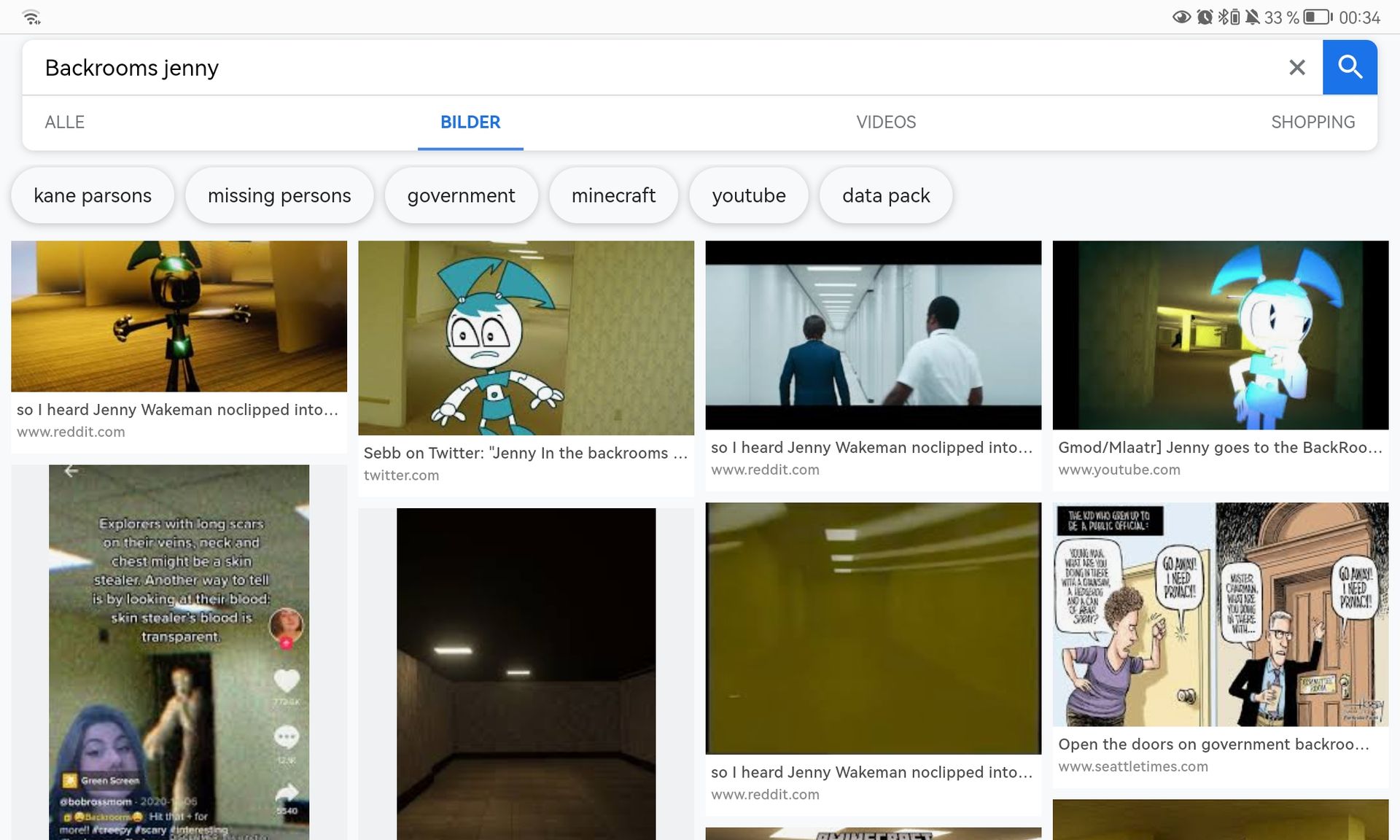Viewport: 1400px width, 840px height.
Task: Select the BILDER tab
Action: (x=470, y=122)
